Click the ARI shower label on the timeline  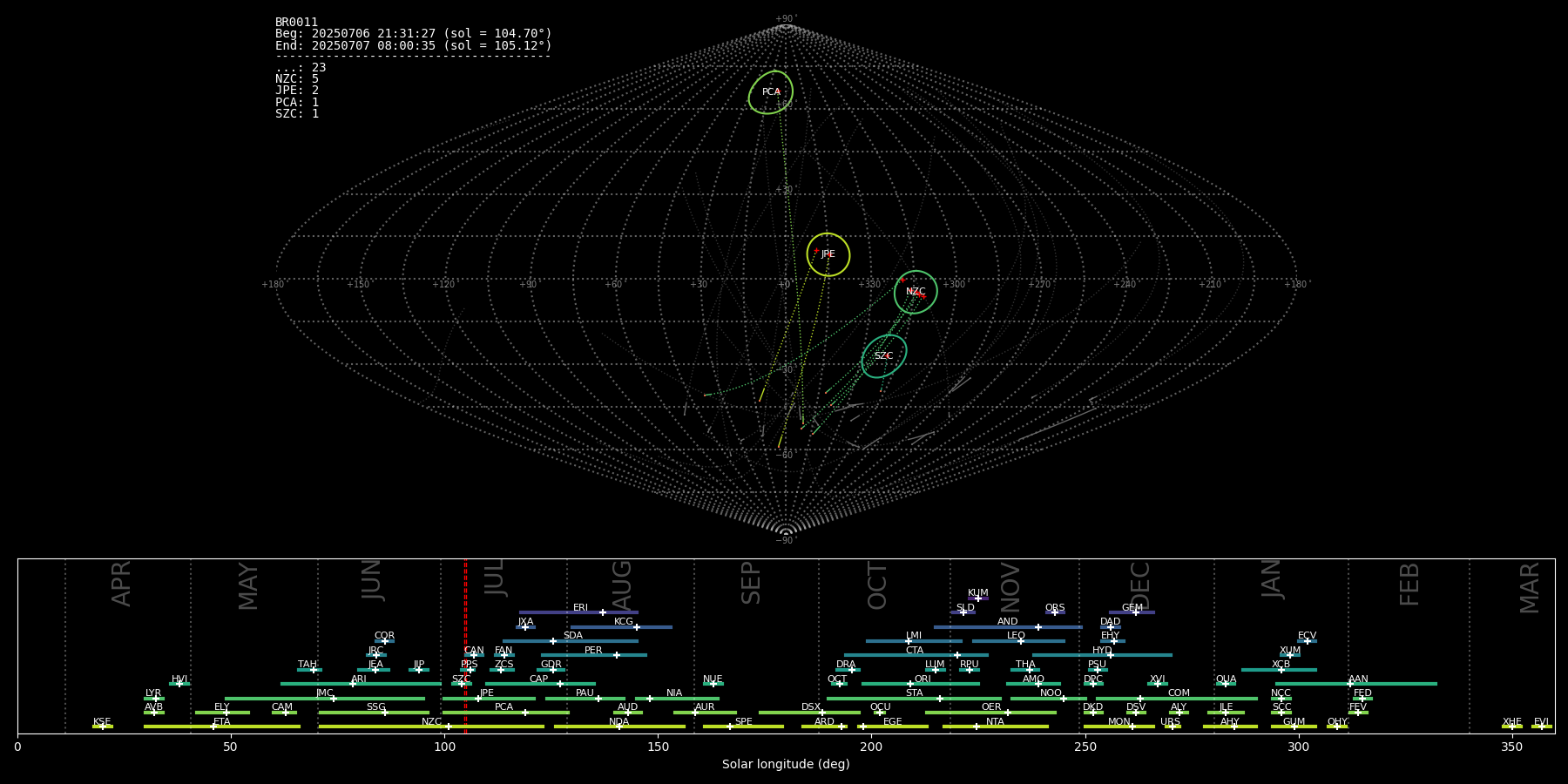[359, 679]
